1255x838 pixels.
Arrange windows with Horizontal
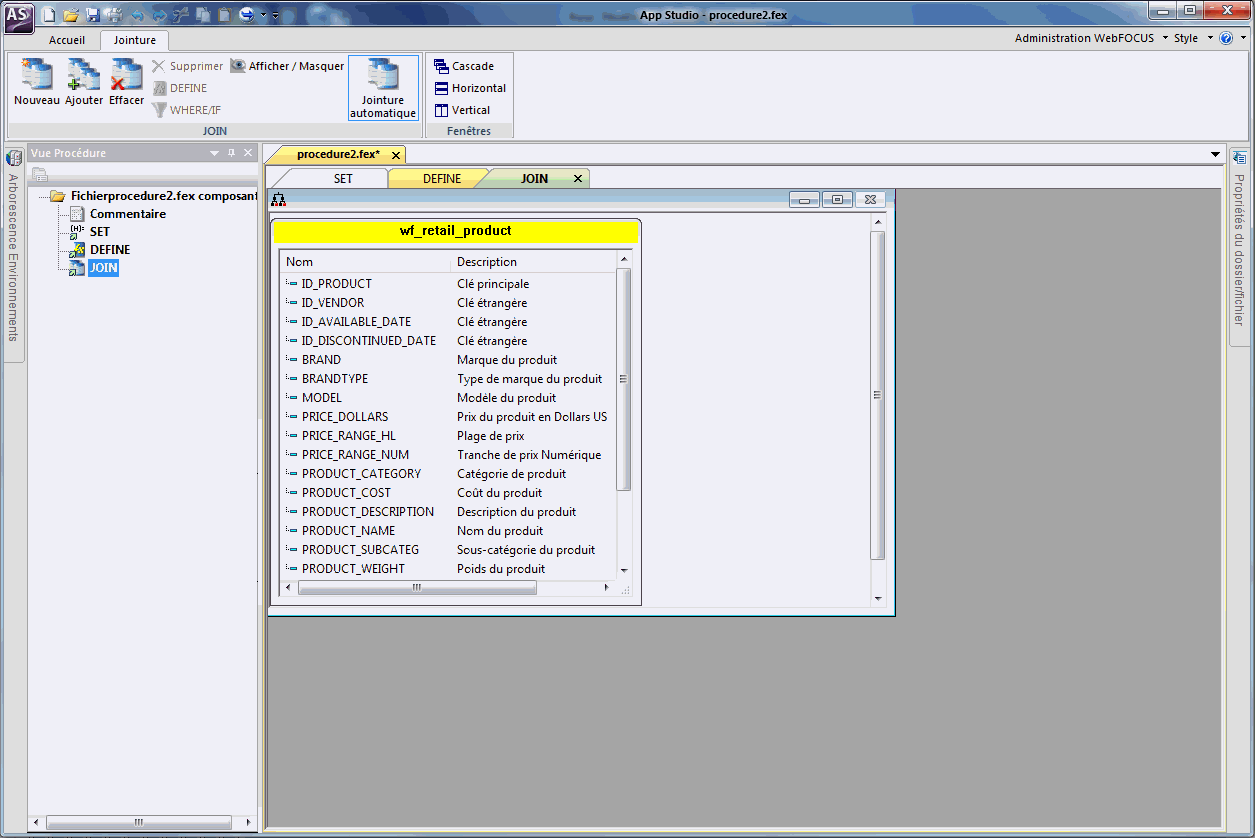[469, 88]
